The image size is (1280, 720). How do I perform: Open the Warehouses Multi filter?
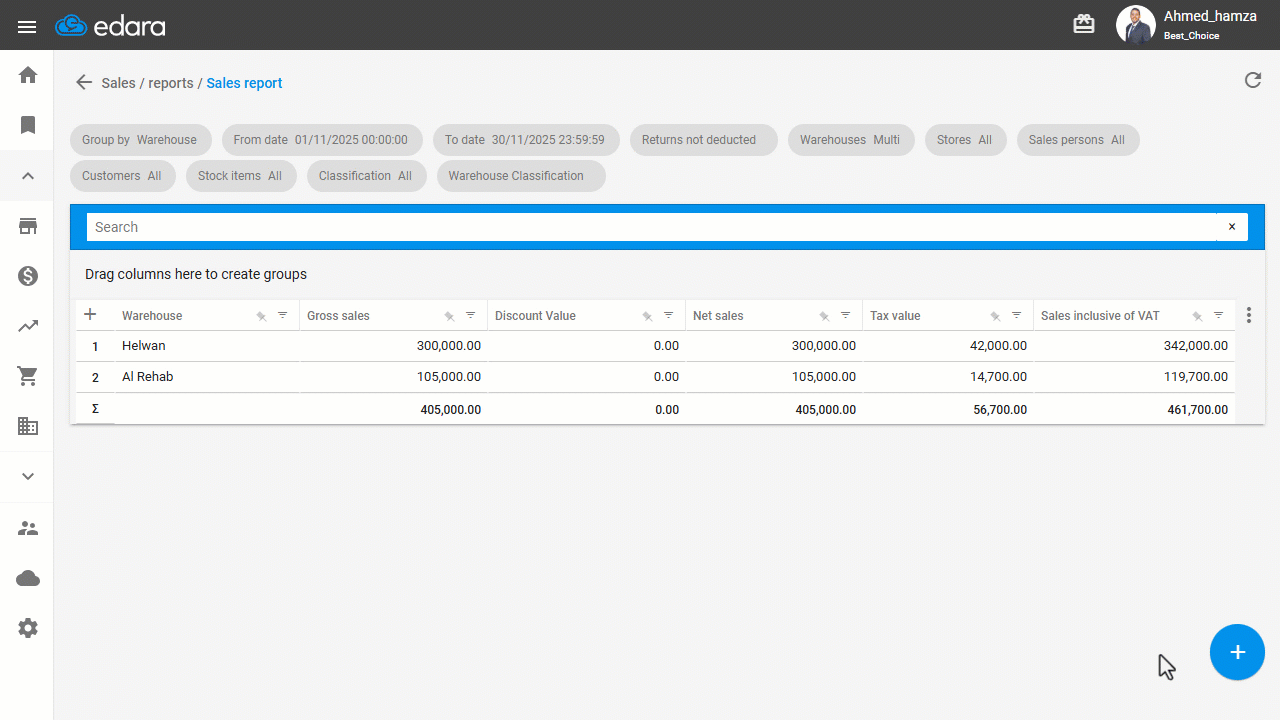851,140
